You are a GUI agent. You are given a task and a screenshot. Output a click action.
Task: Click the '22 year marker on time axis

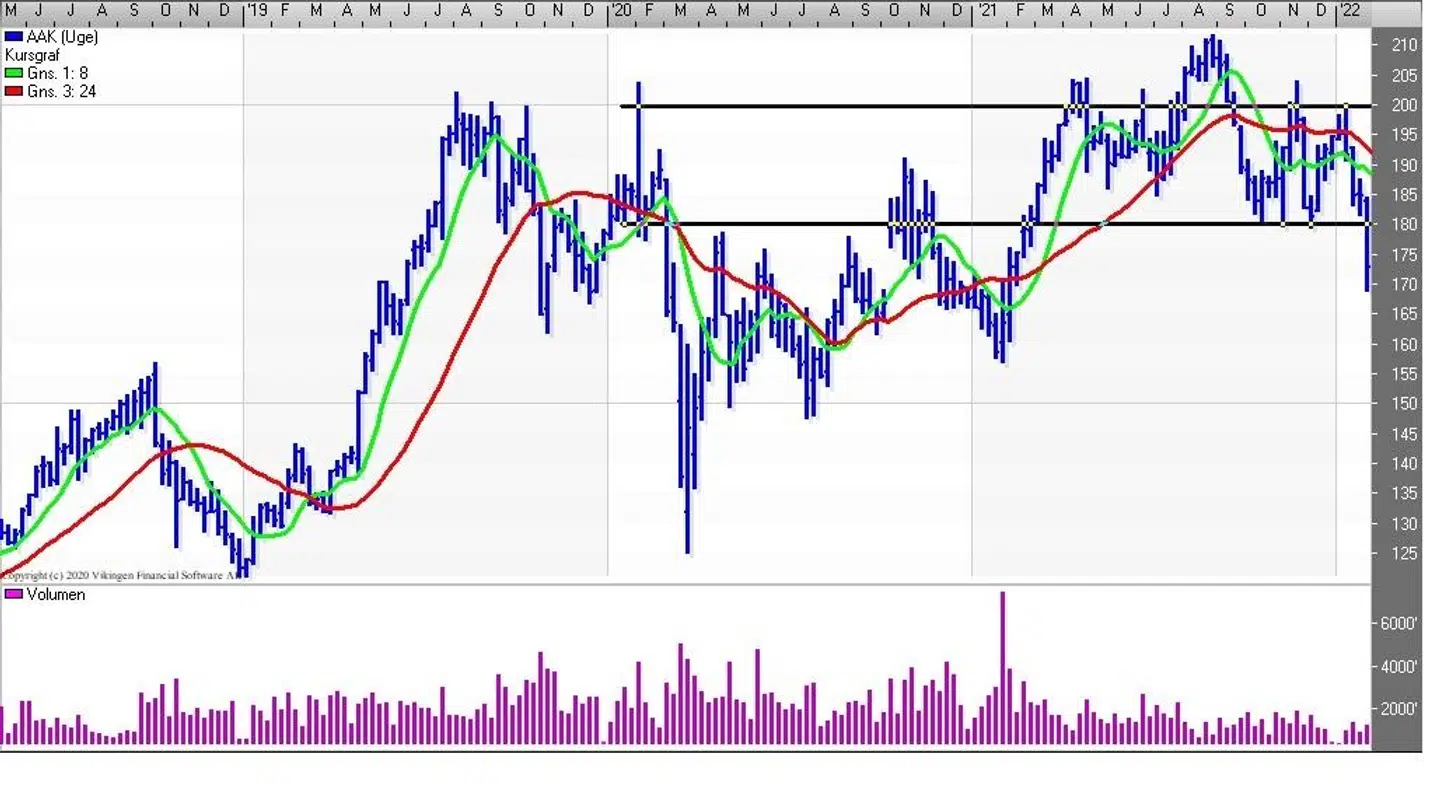(x=1349, y=10)
